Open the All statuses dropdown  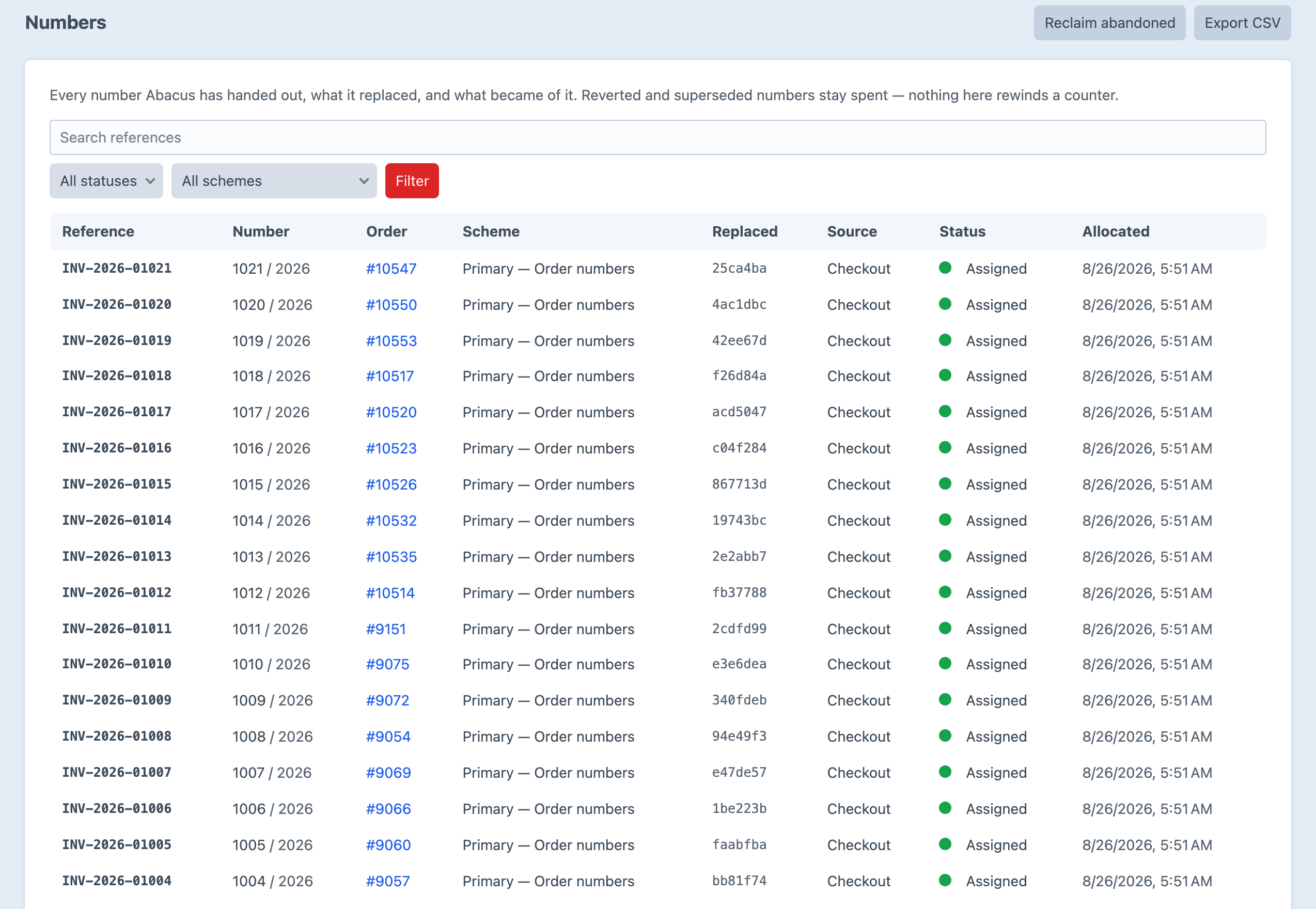pos(106,181)
